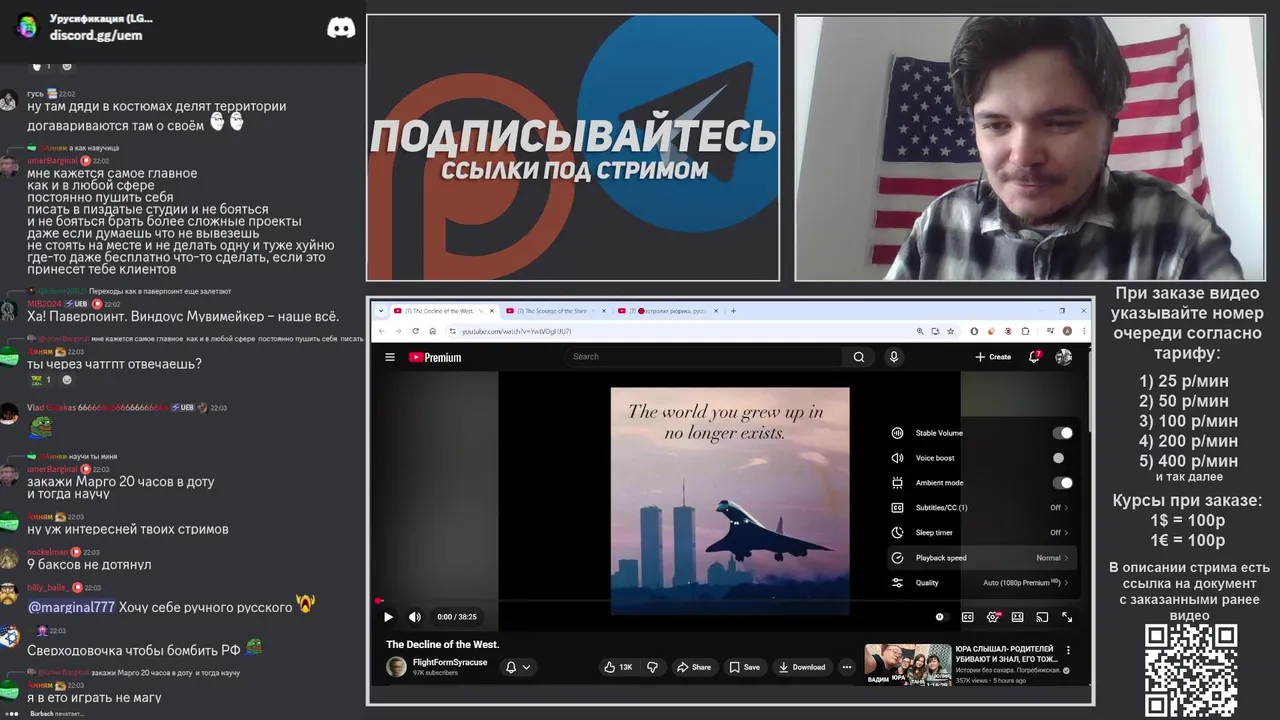This screenshot has height=720, width=1280.
Task: Switch to the third browser tab
Action: [667, 311]
